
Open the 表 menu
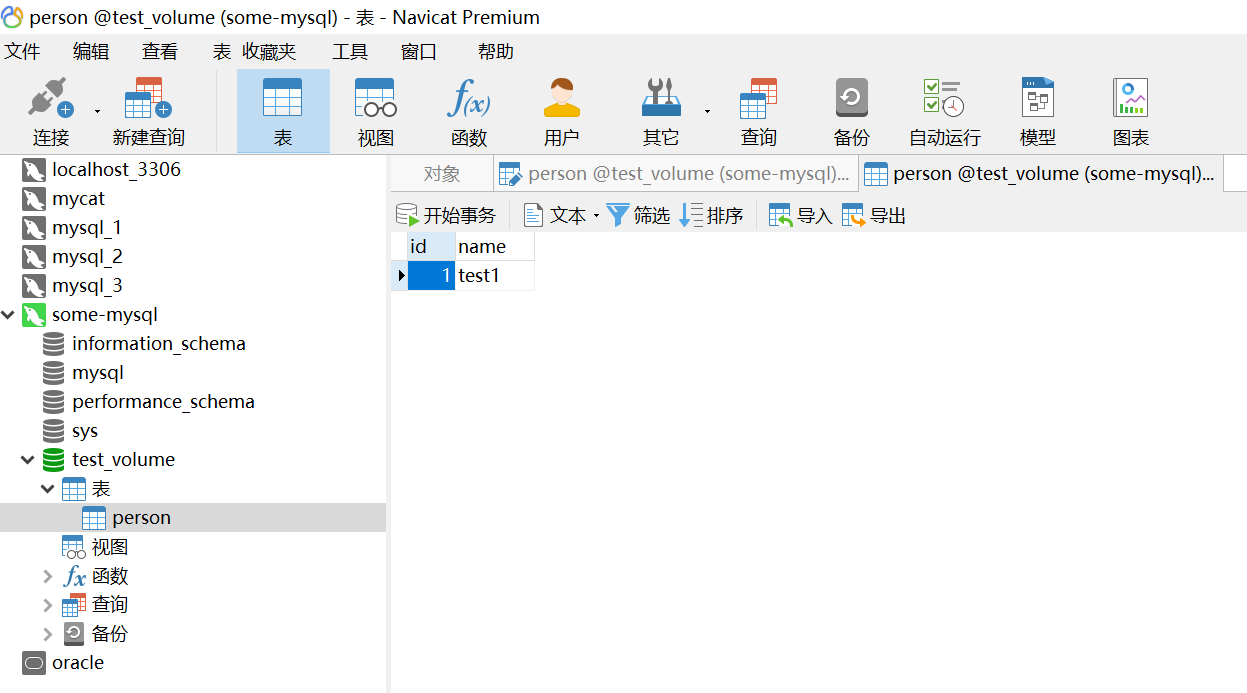(x=221, y=51)
